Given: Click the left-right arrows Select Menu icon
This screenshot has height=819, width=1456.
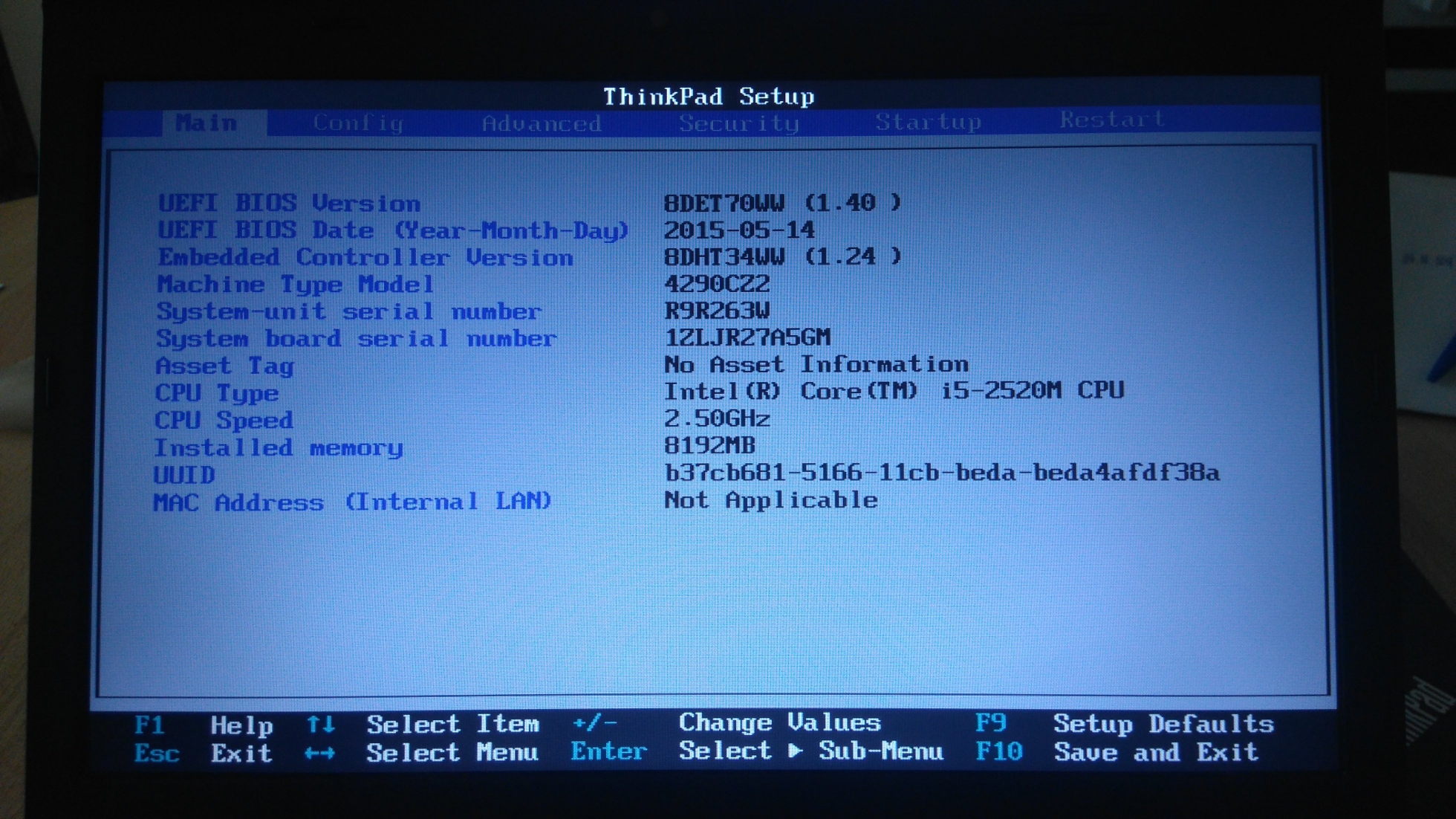Looking at the screenshot, I should (319, 753).
